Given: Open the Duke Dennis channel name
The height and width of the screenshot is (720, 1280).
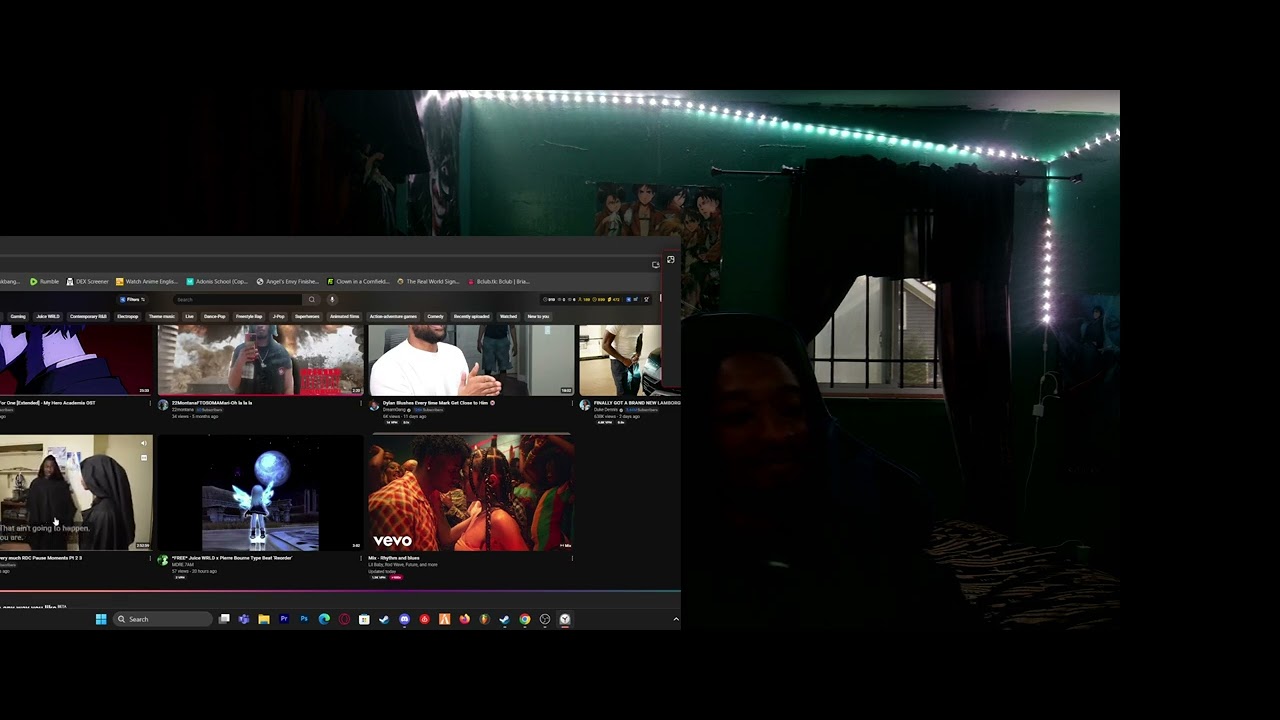Looking at the screenshot, I should (x=606, y=410).
